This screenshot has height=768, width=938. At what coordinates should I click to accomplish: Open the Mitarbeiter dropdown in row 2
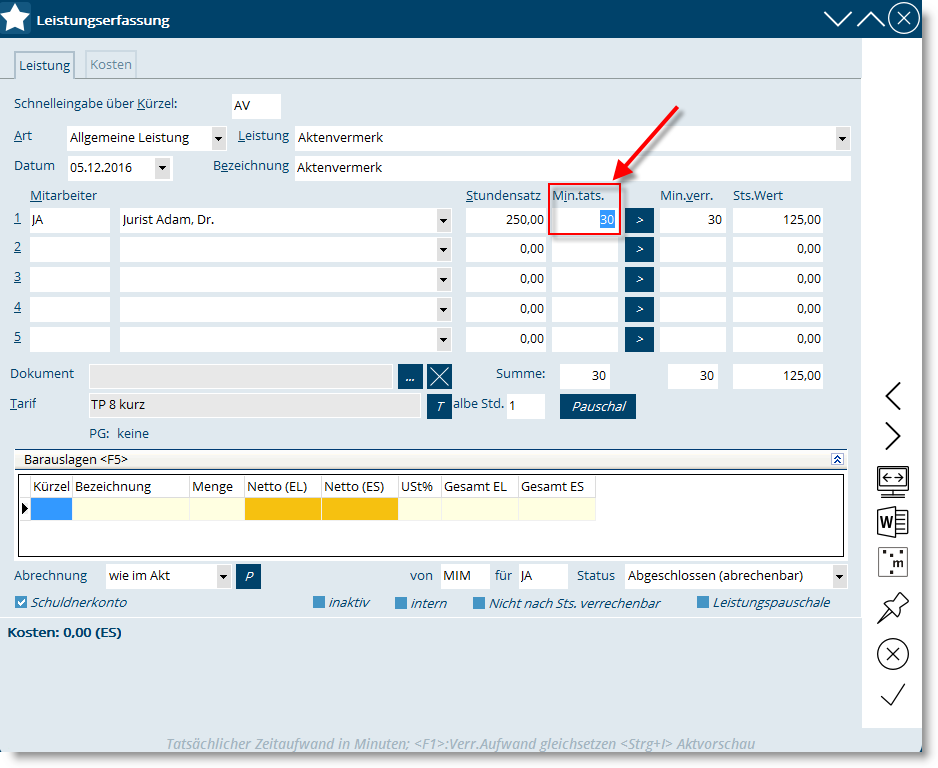click(x=443, y=250)
